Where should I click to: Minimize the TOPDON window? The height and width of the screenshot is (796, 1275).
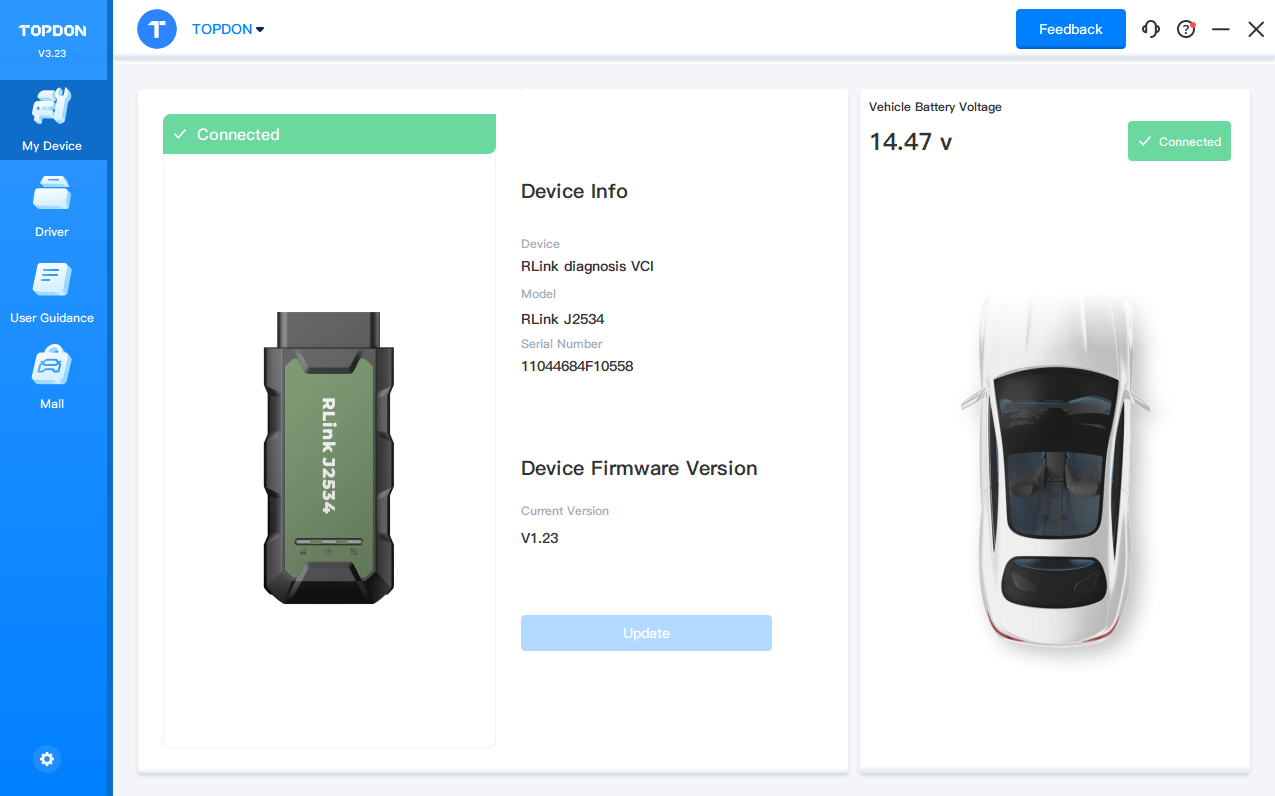[1220, 29]
